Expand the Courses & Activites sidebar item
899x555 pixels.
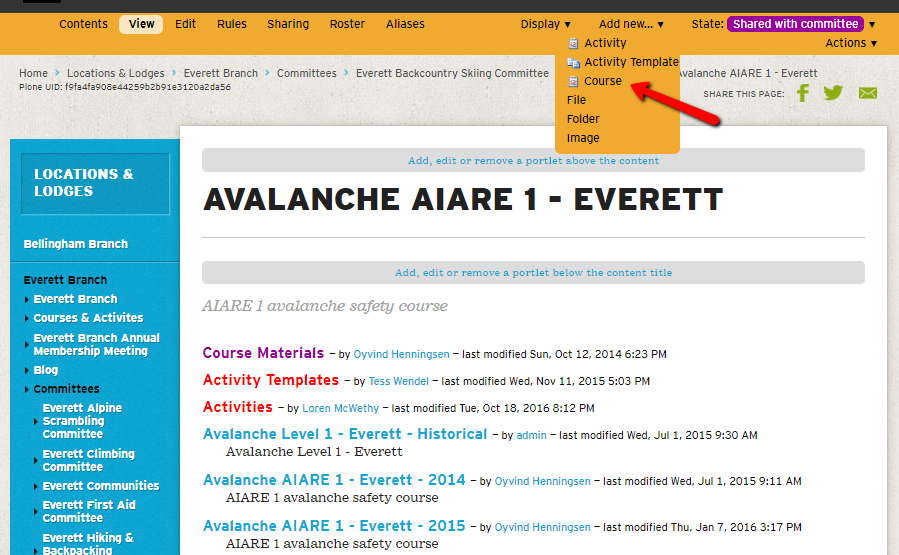(x=27, y=318)
